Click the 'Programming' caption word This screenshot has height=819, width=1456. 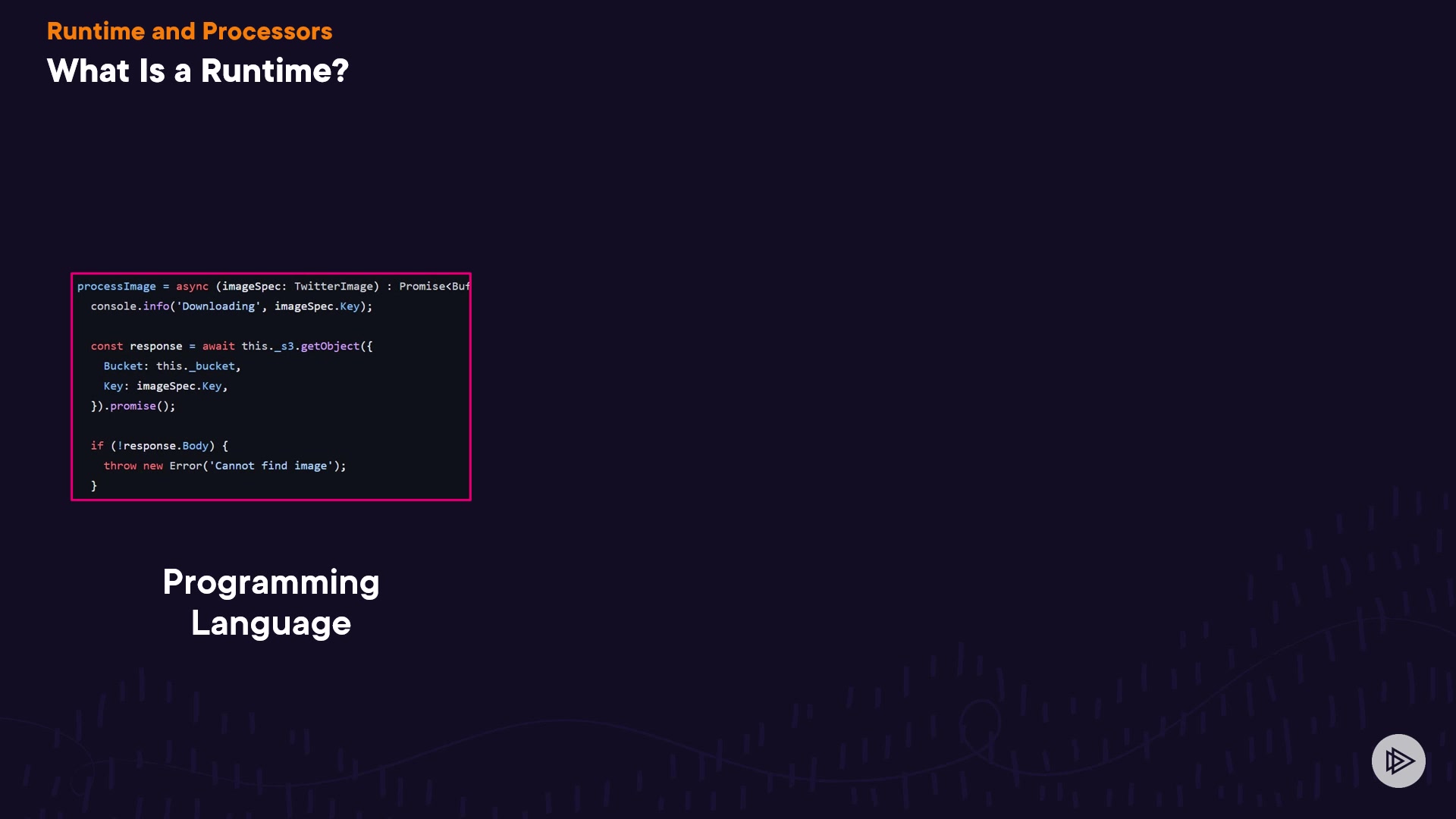pos(271,582)
